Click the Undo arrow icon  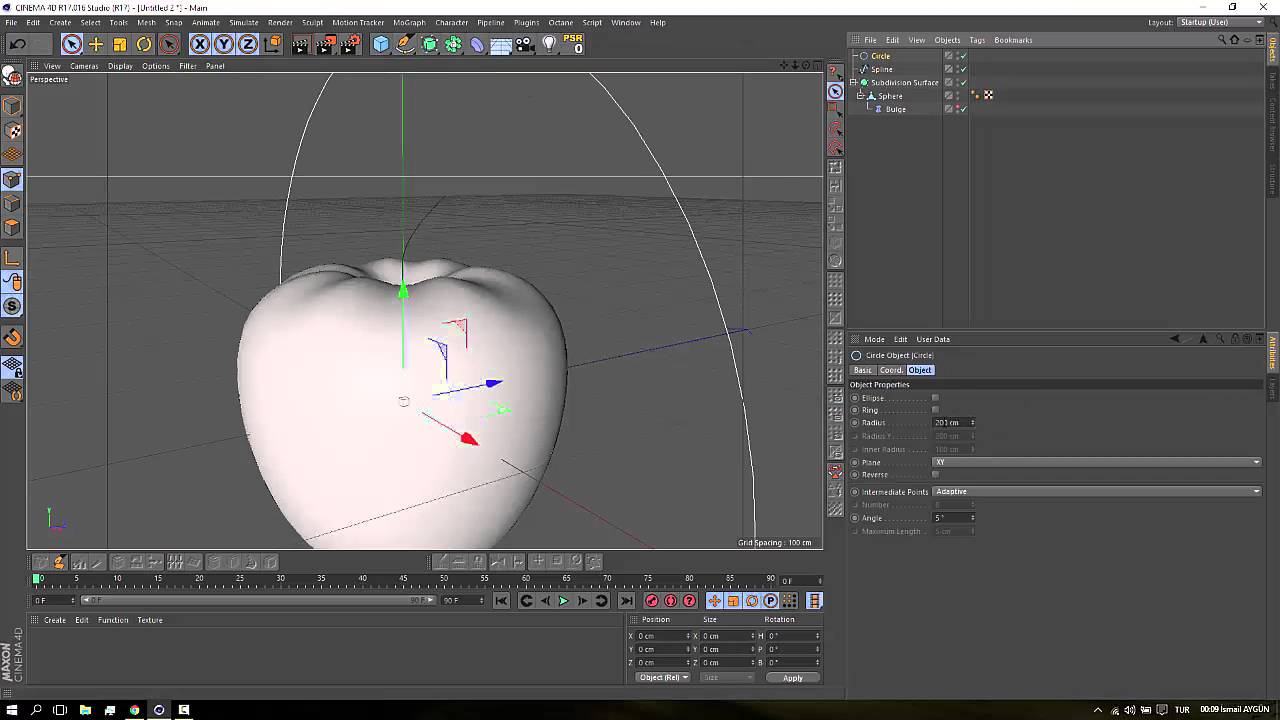point(17,44)
